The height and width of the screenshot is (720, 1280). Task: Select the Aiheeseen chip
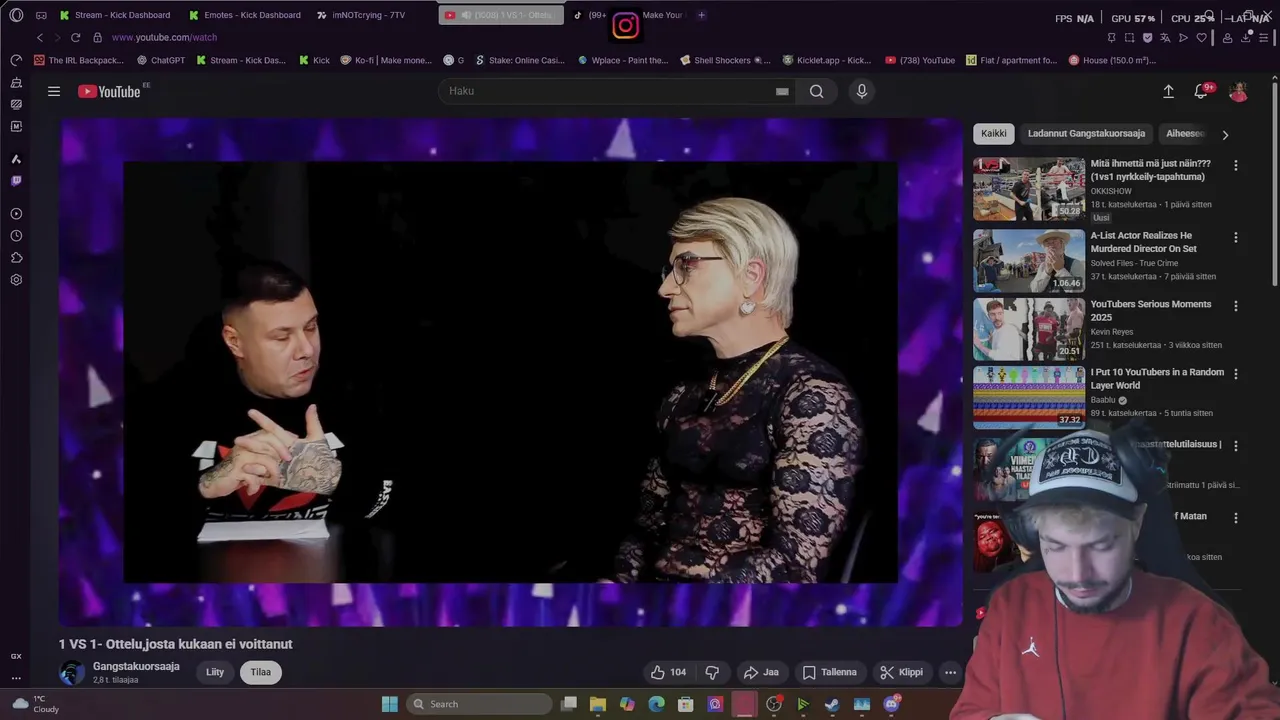(1184, 133)
